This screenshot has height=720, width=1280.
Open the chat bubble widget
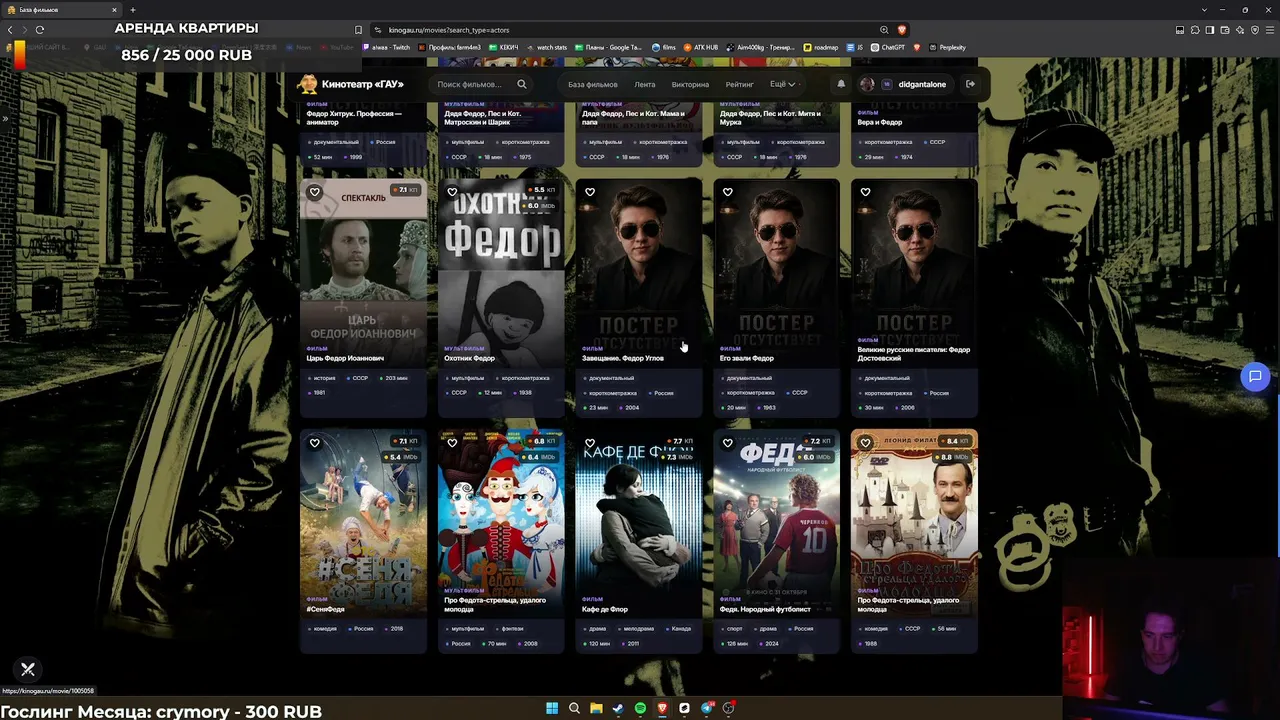[x=1255, y=377]
